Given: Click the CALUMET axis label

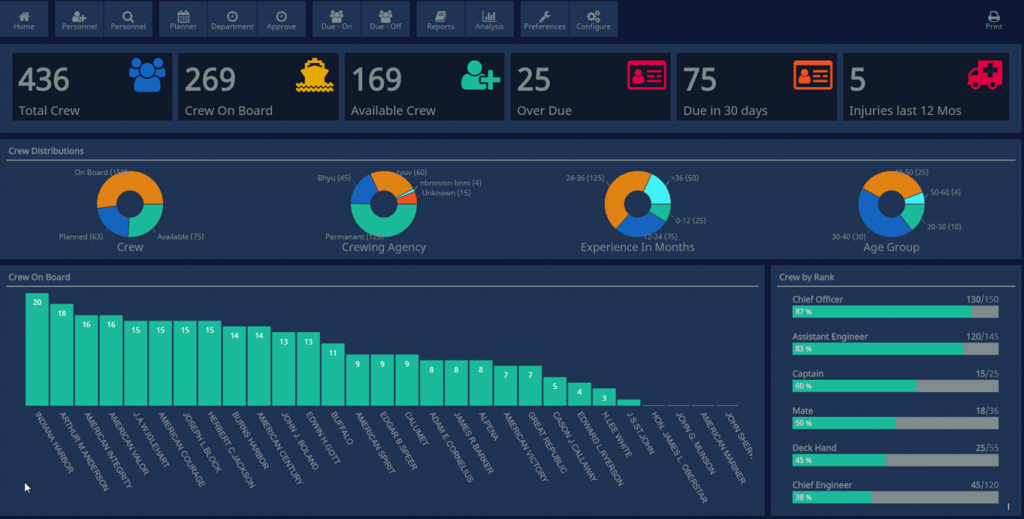Looking at the screenshot, I should 416,428.
